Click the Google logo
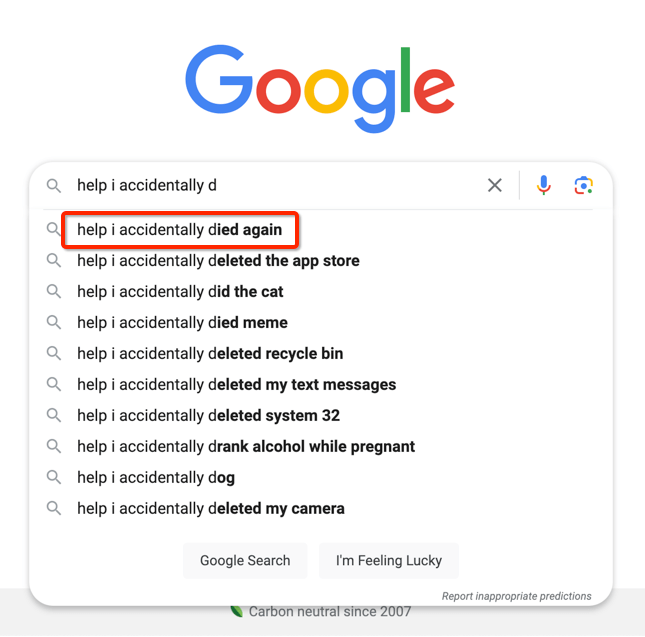The height and width of the screenshot is (637, 645). [x=320, y=88]
